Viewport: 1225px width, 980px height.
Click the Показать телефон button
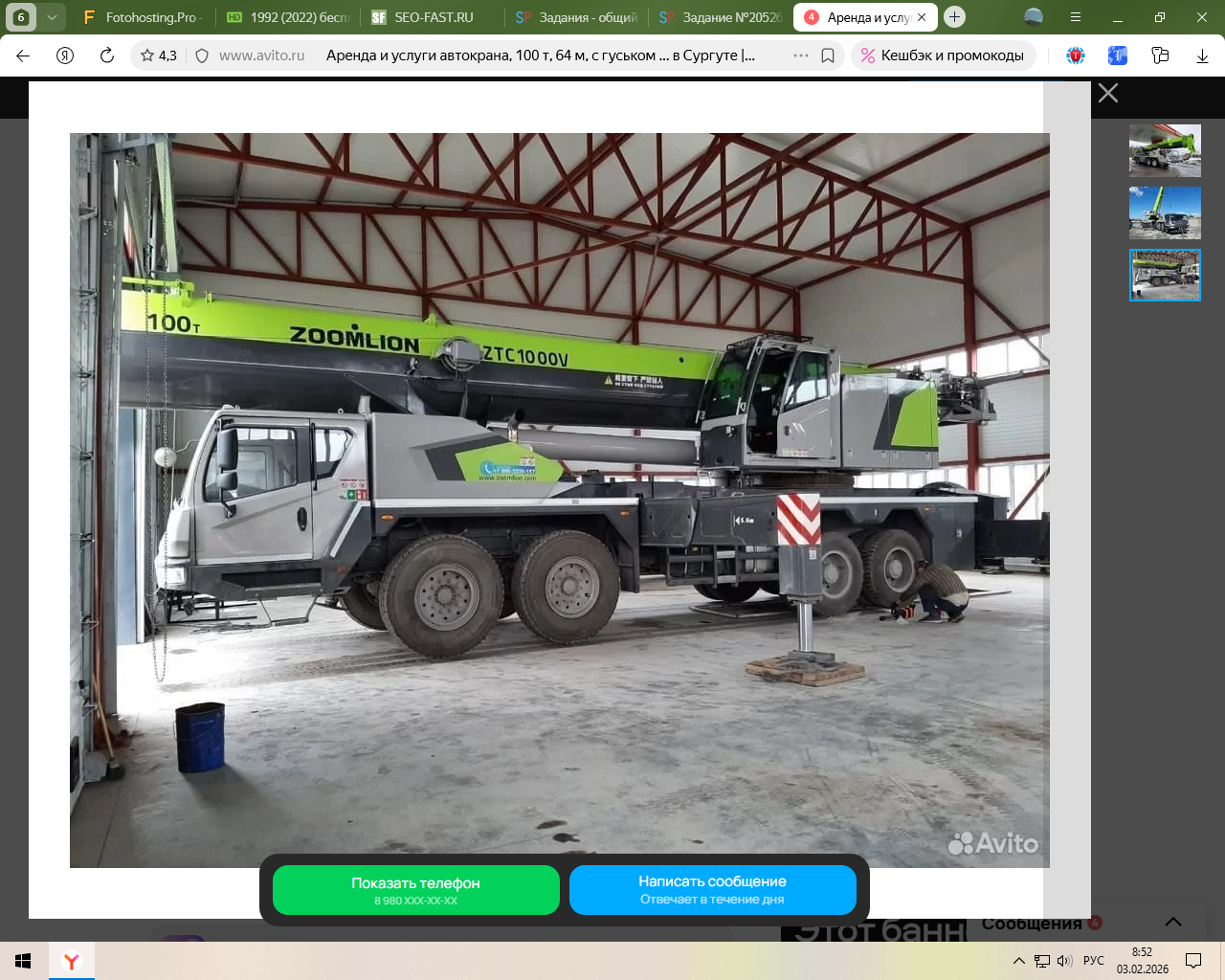coord(416,890)
